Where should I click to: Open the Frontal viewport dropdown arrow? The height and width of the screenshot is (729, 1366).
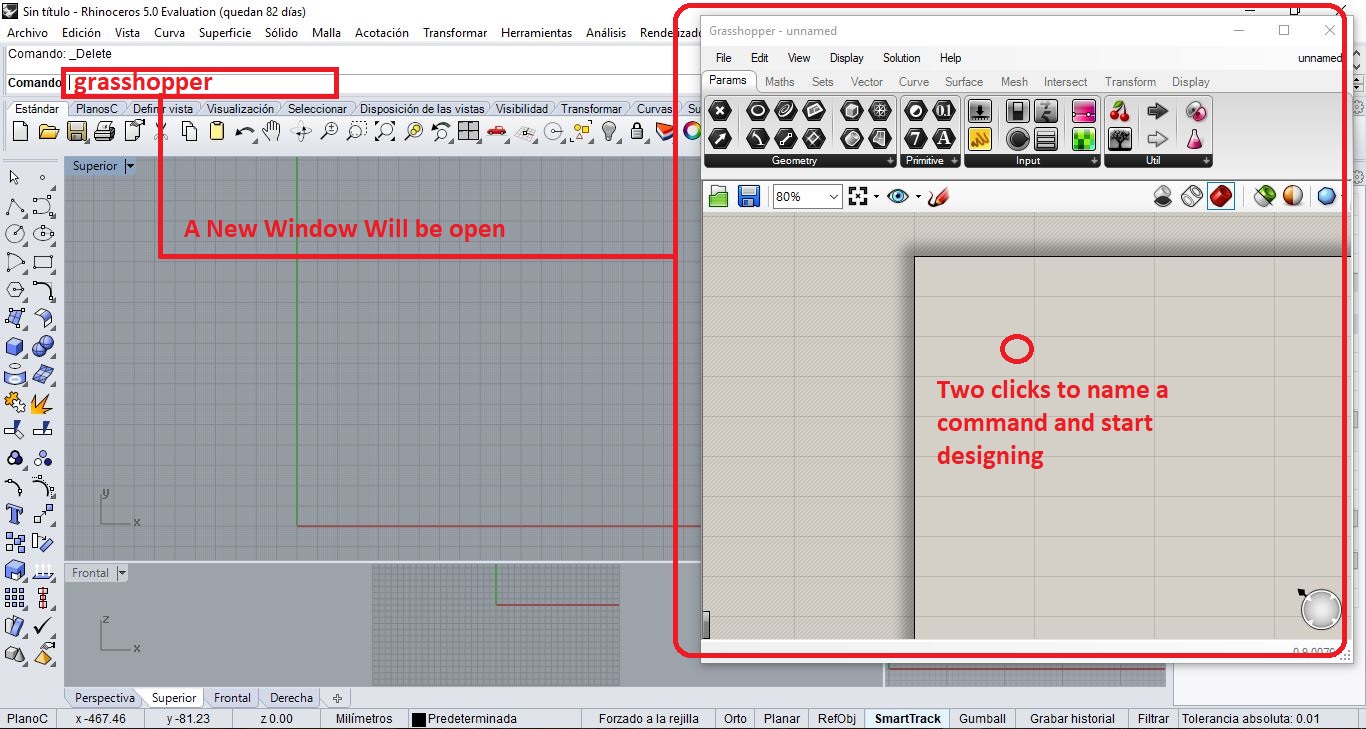point(122,573)
